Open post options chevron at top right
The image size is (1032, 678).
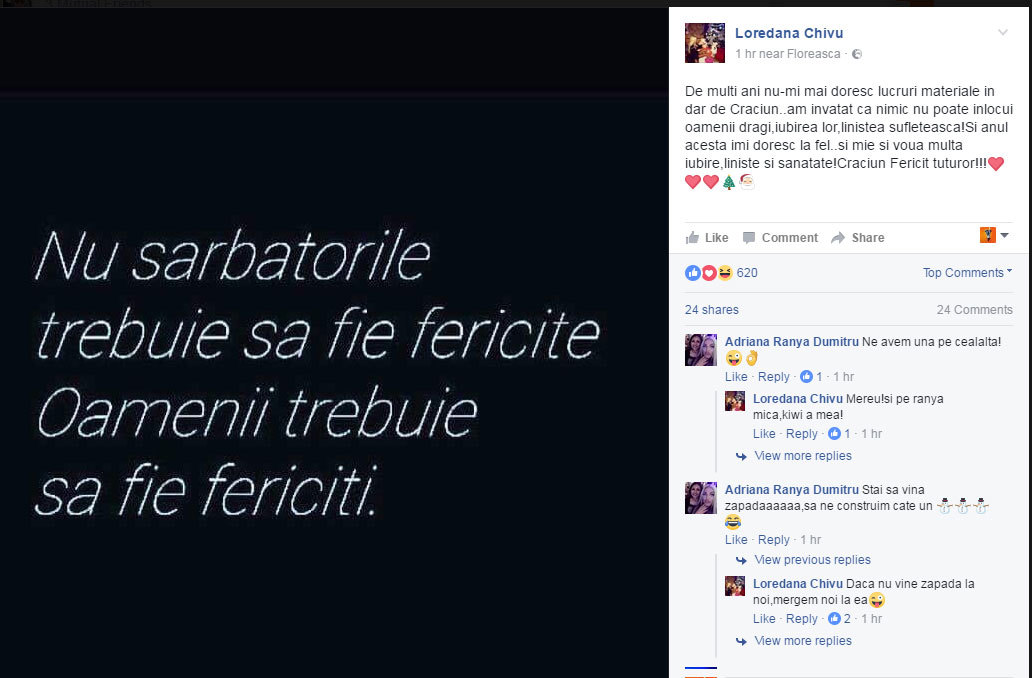pyautogui.click(x=1002, y=32)
